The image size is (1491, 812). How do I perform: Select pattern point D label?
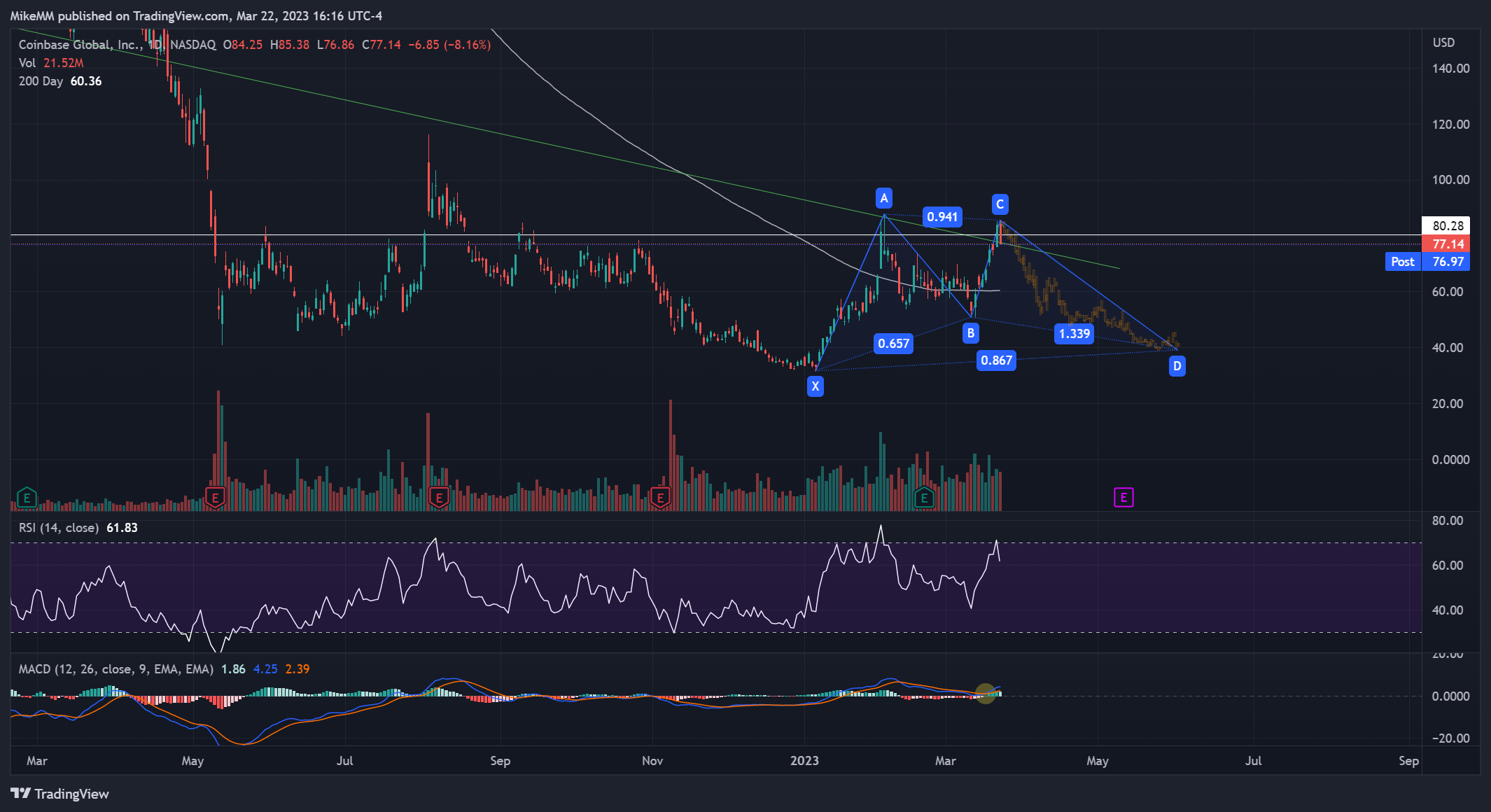click(1177, 365)
